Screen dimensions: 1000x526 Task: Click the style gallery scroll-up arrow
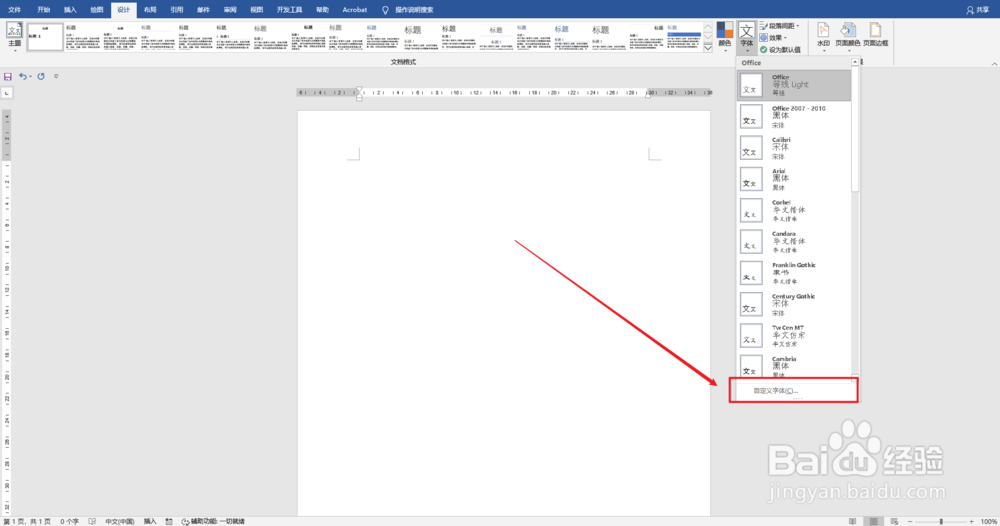(x=708, y=27)
